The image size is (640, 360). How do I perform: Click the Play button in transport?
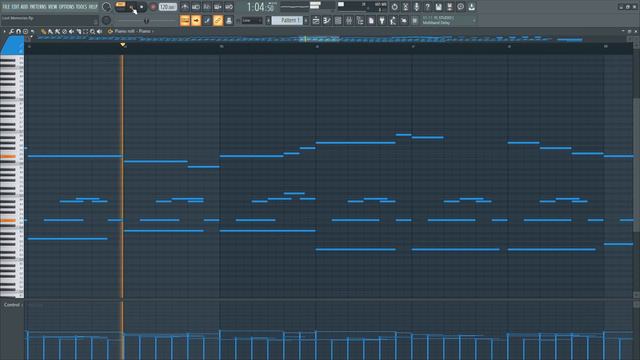point(132,7)
